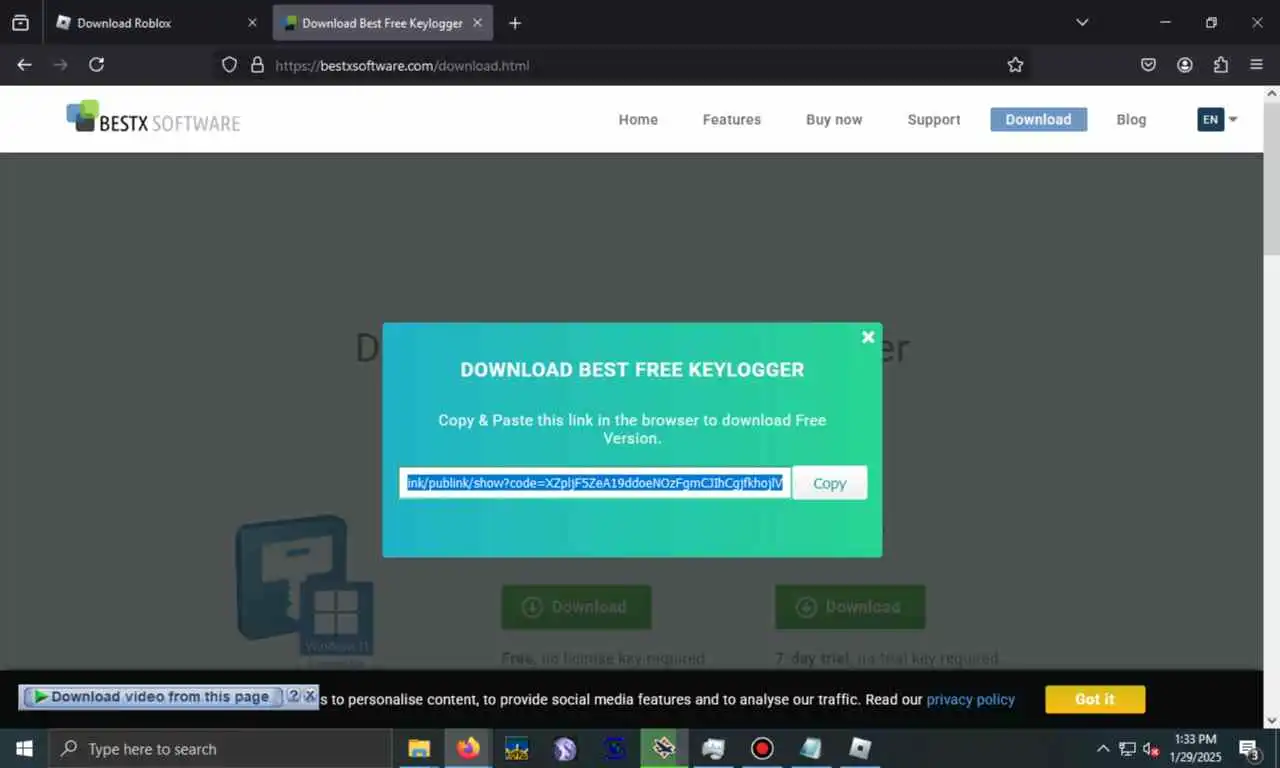1280x768 pixels.
Task: Switch to the Download Roblox tab
Action: [157, 22]
